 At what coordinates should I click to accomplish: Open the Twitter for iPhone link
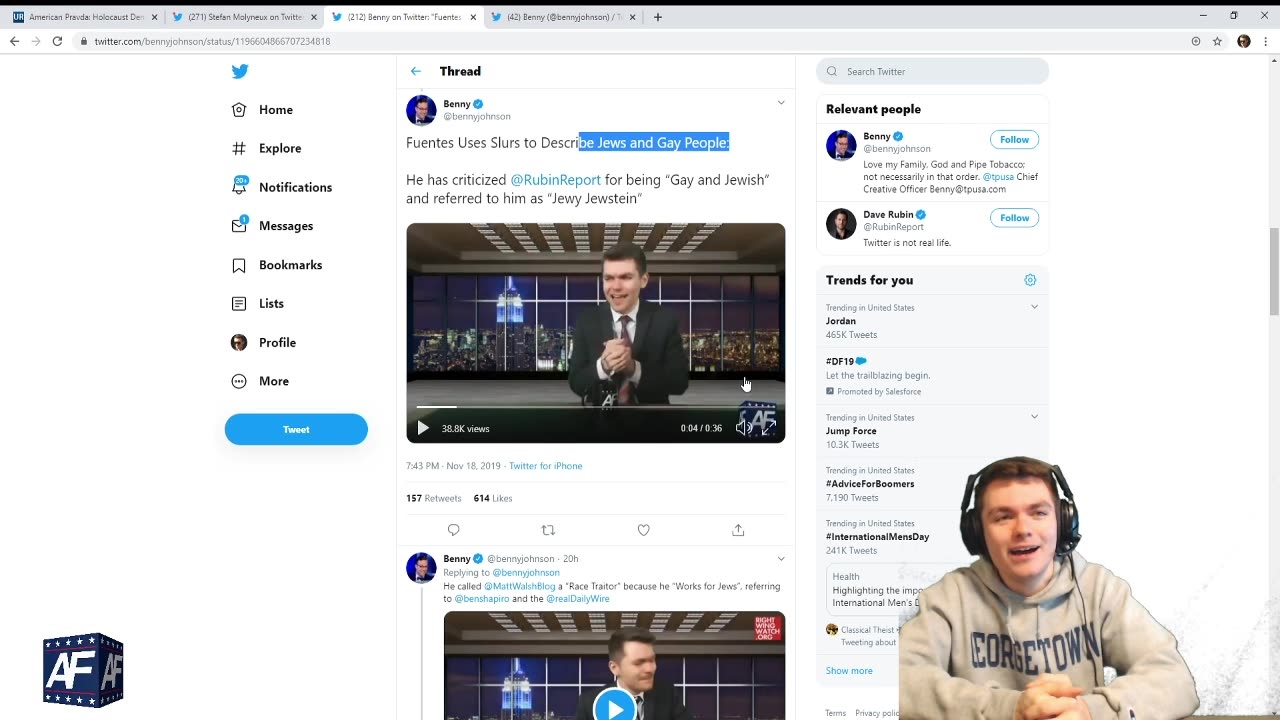tap(545, 466)
